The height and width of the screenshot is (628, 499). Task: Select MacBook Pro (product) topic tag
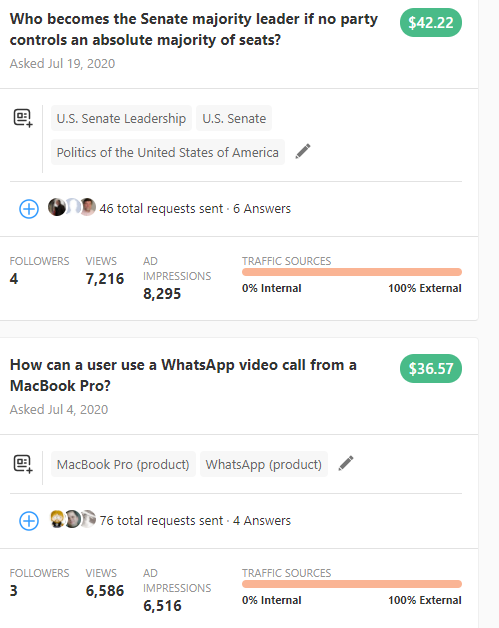coord(123,464)
